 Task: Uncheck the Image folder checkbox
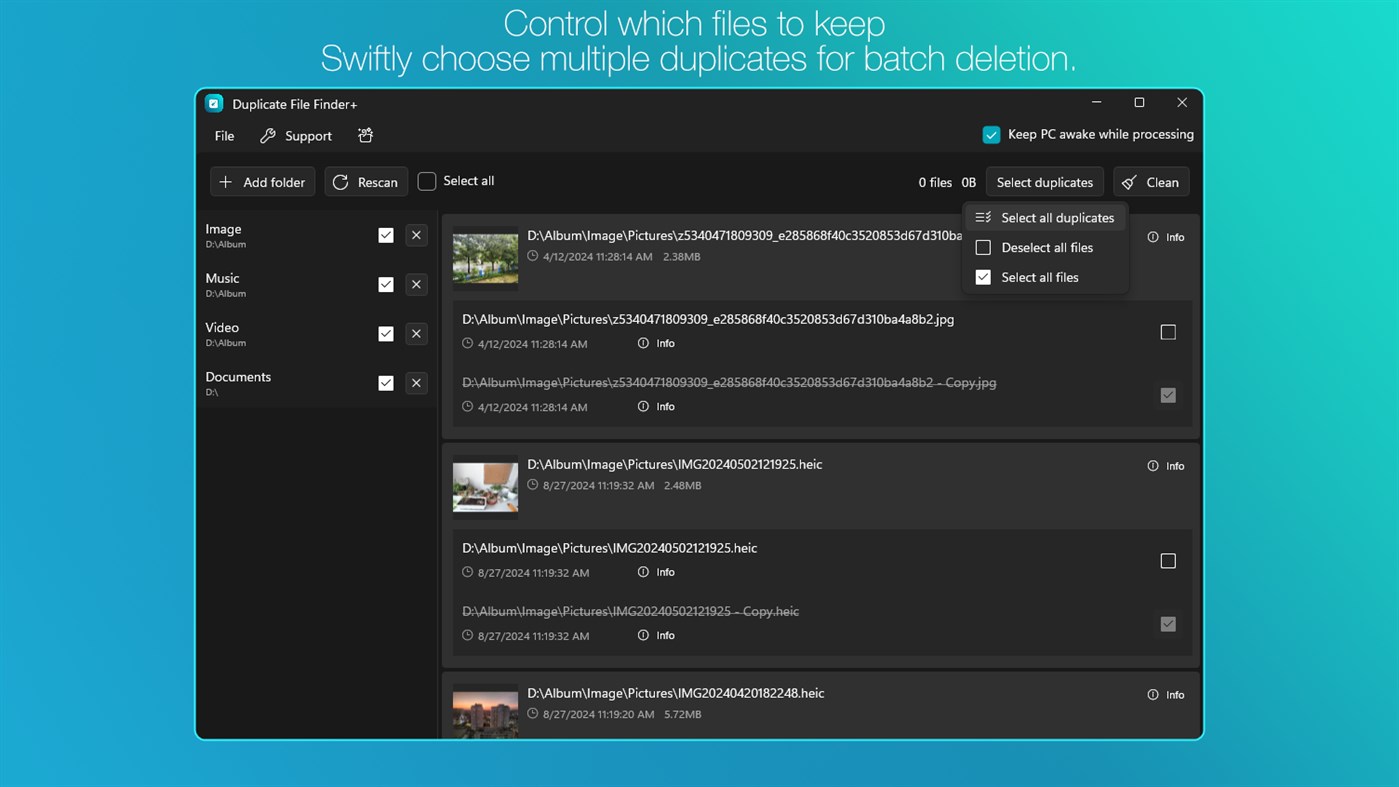[386, 235]
